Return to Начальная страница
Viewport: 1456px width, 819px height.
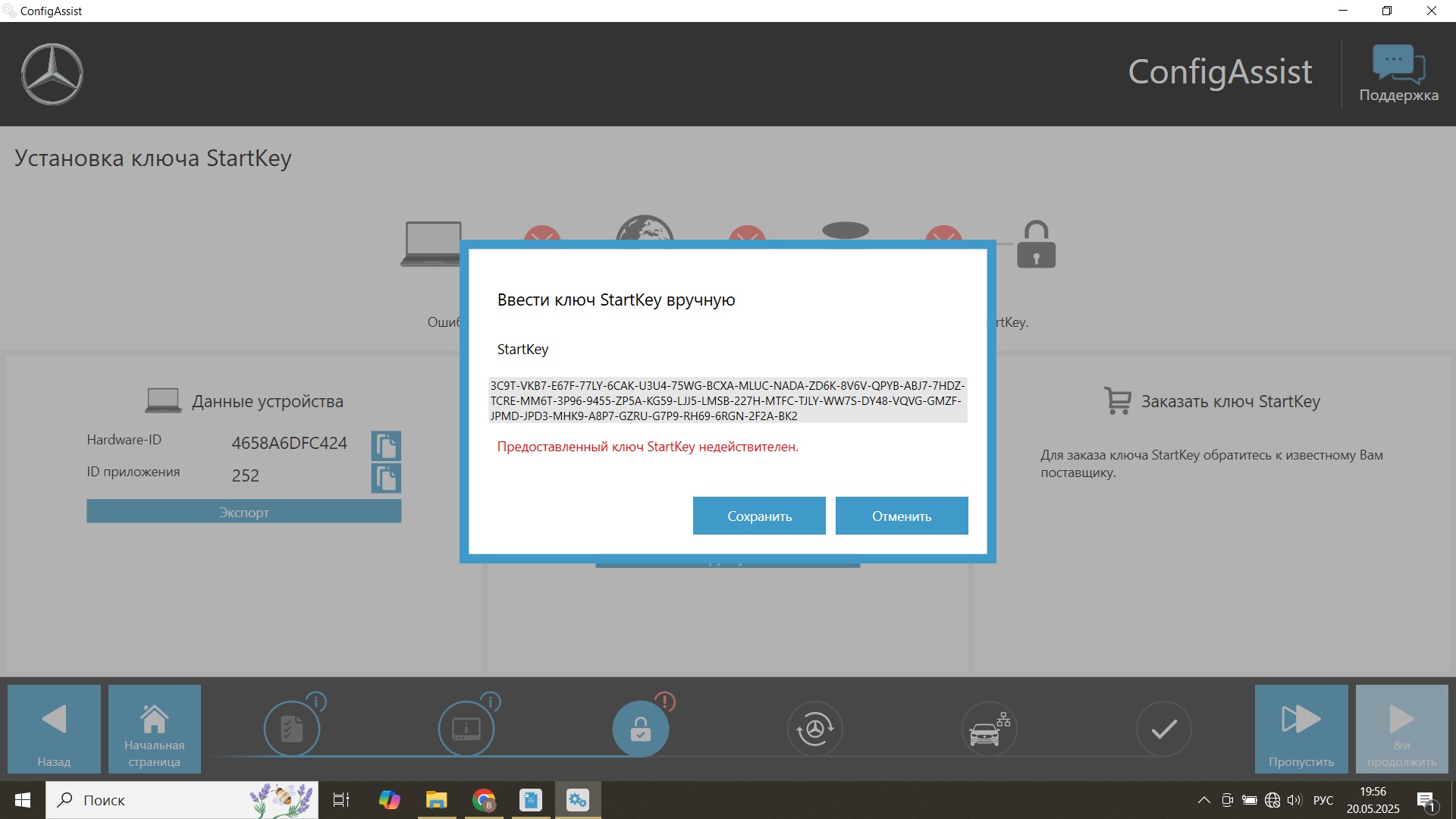click(155, 729)
